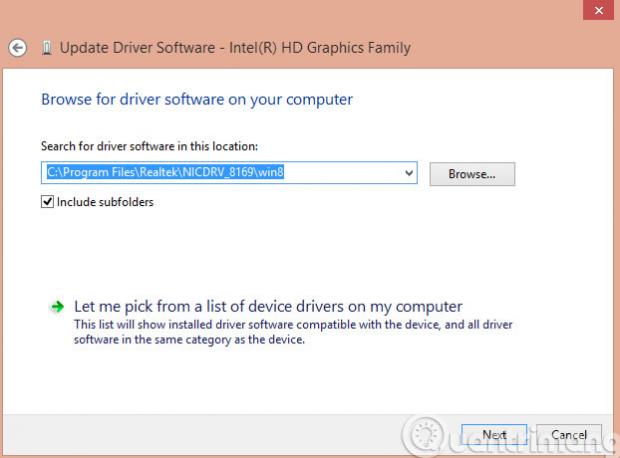Click the back arrow in the wizard header
Viewport: 620px width, 458px height.
17,47
